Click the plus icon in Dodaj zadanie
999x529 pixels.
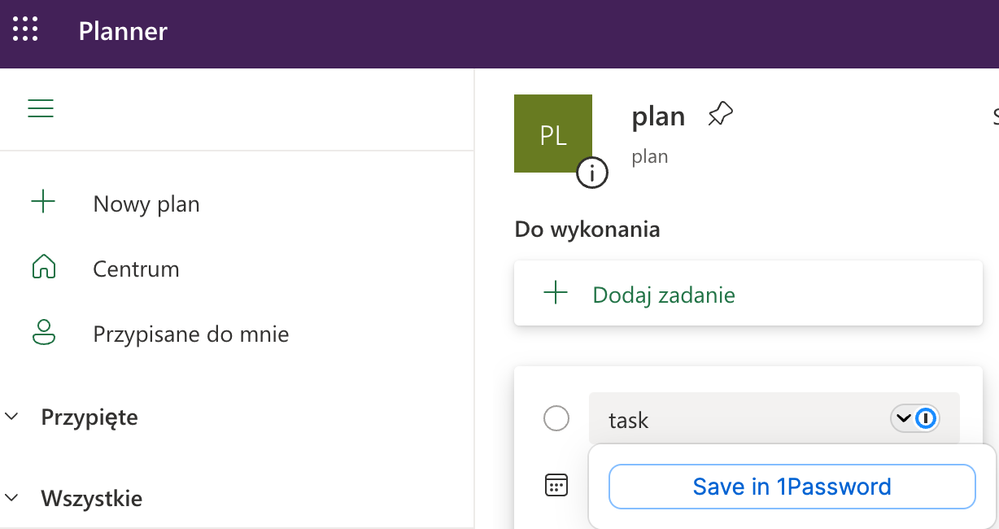555,294
